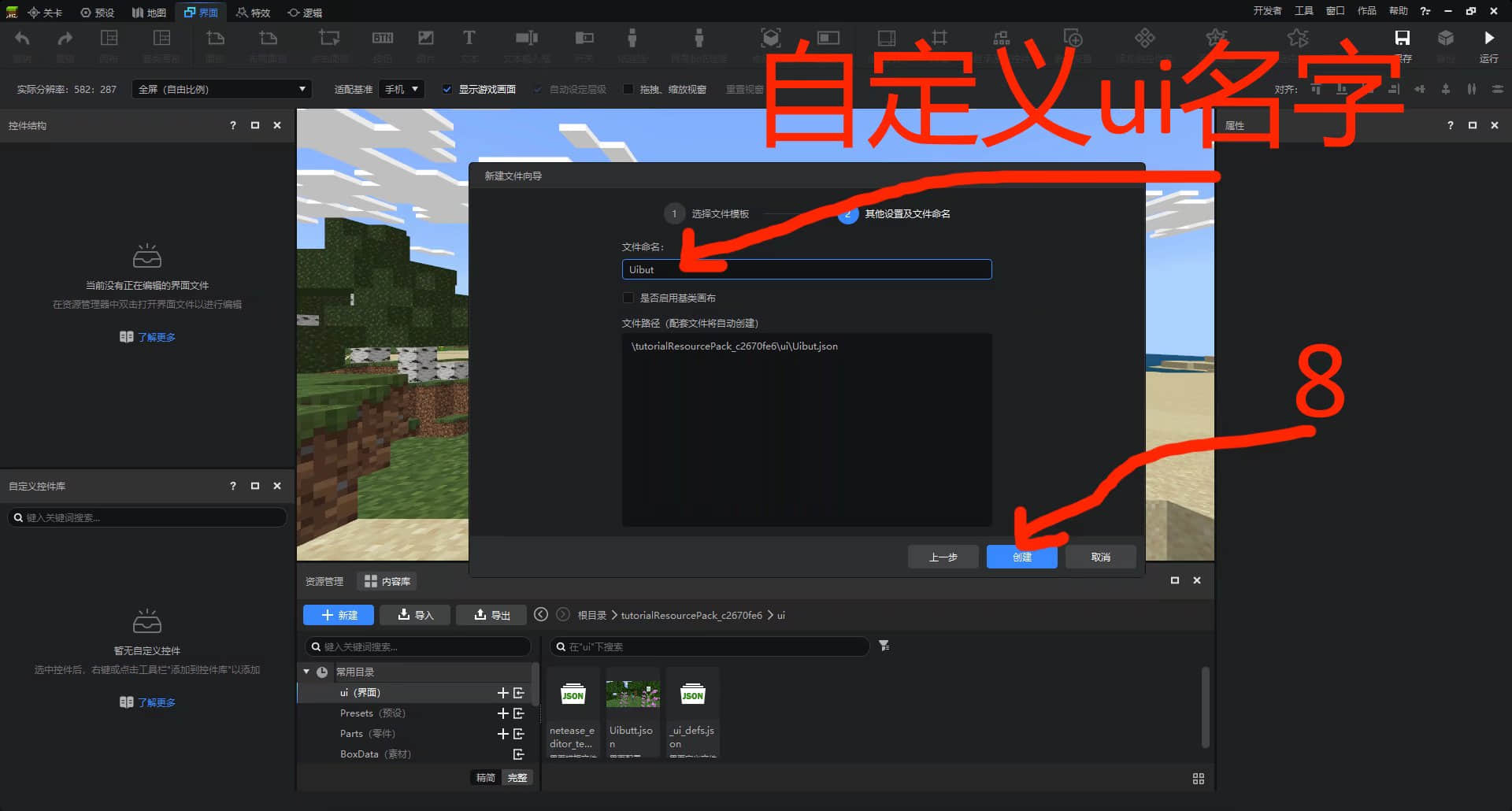
Task: Toggle 是否启用基类画布 checkbox
Action: (x=628, y=298)
